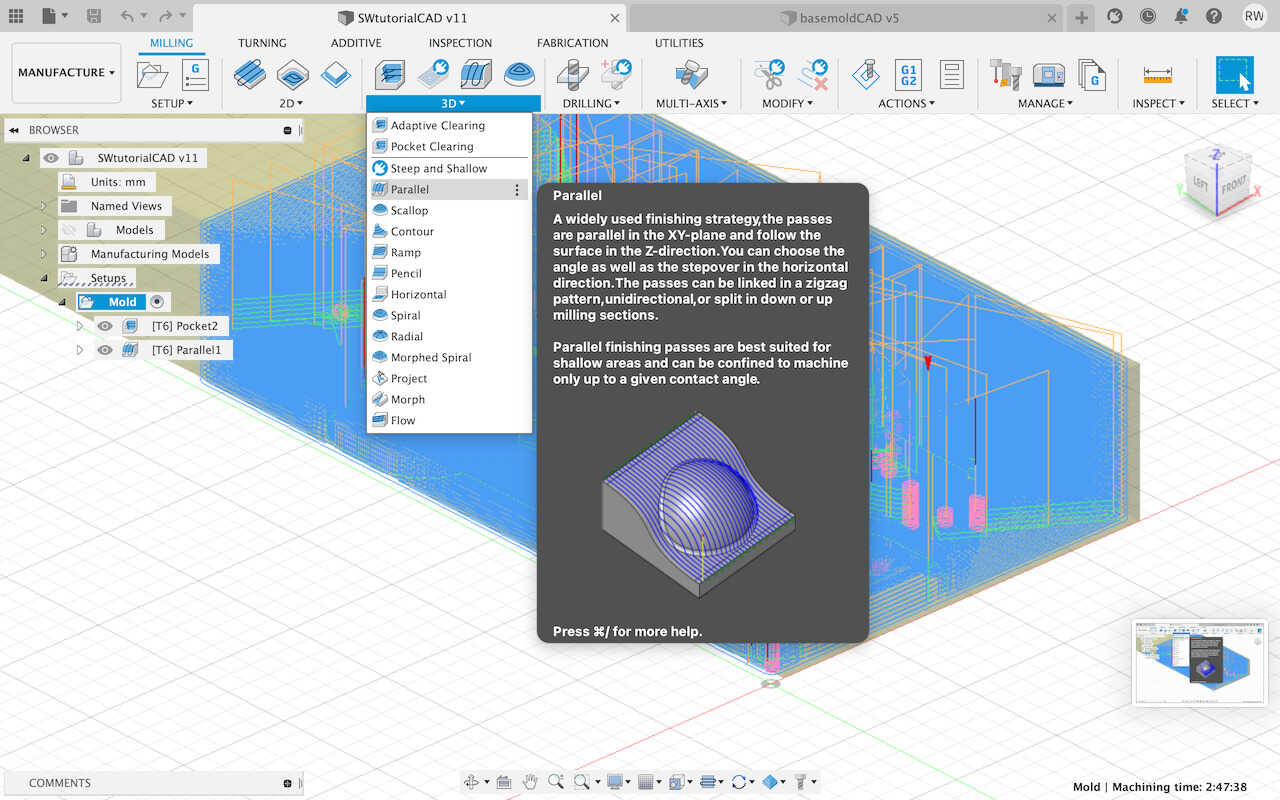Switch to the INSPECTION tab
The height and width of the screenshot is (800, 1280).
point(460,43)
